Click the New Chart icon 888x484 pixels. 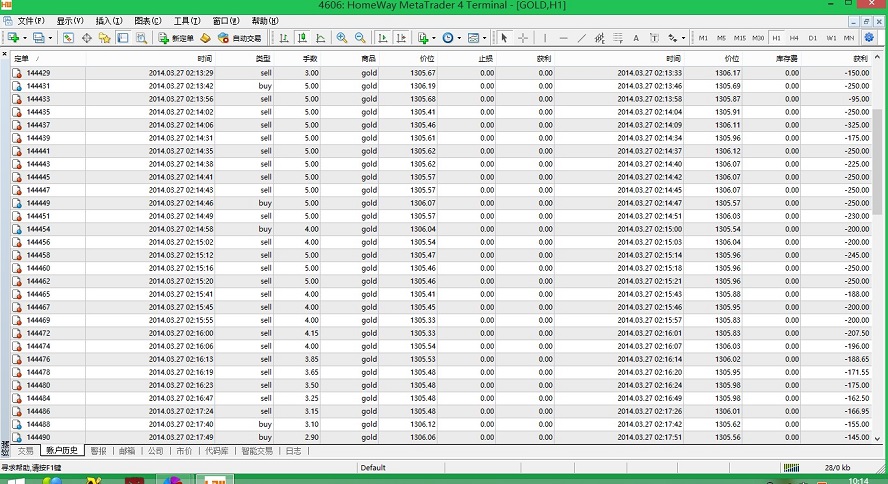tap(13, 38)
